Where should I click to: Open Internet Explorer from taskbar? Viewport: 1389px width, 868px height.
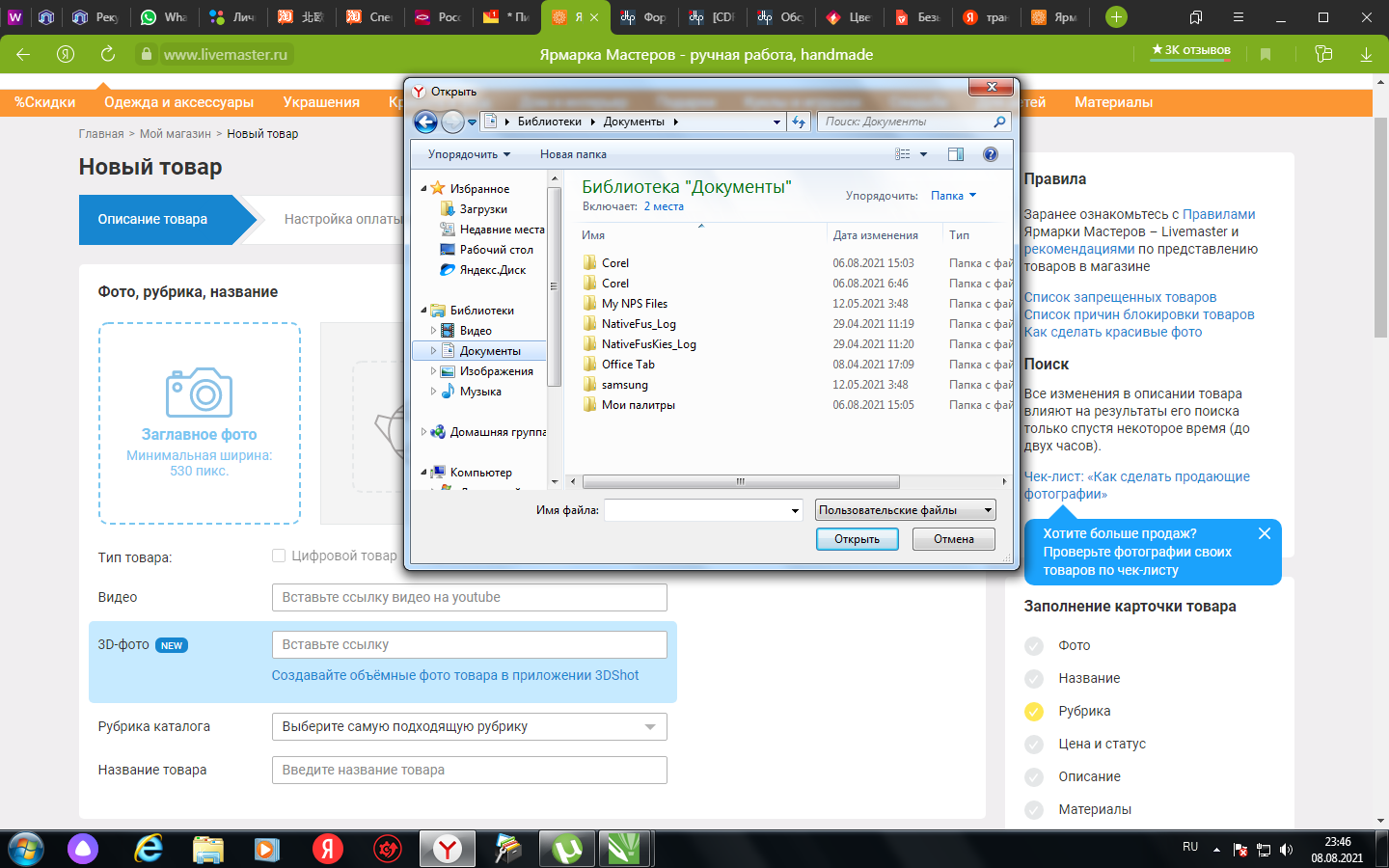[x=149, y=849]
